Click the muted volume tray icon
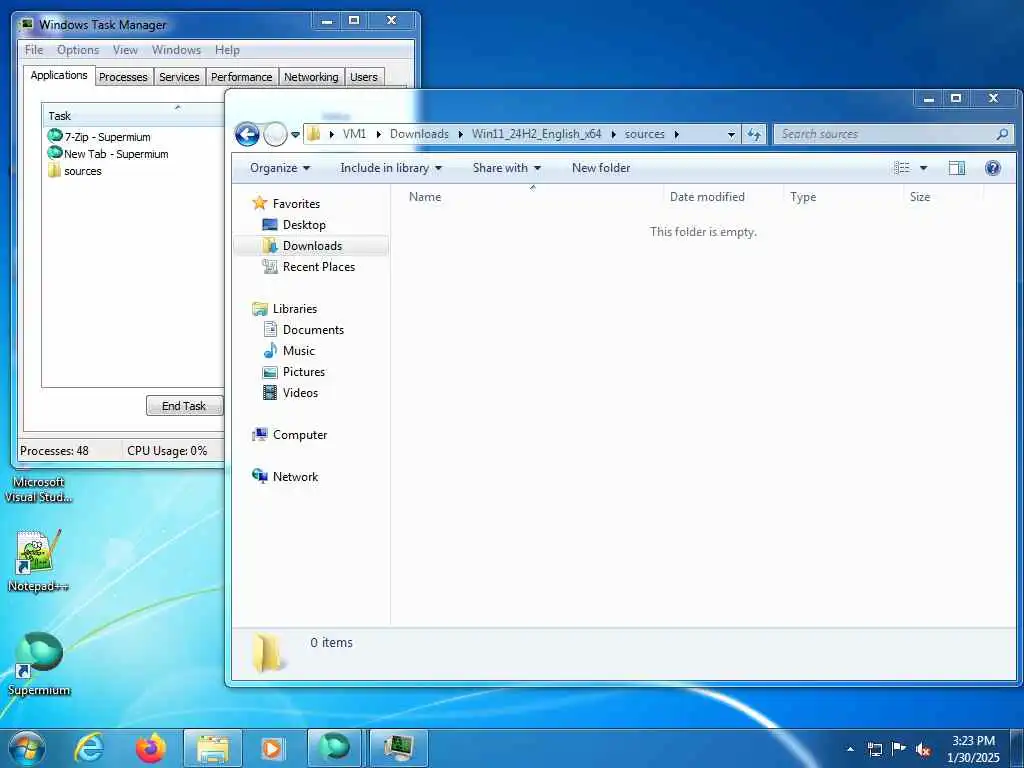This screenshot has width=1024, height=768. tap(923, 749)
